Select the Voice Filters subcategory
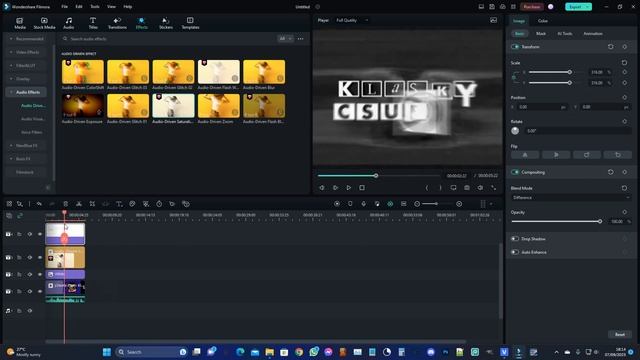Screen dimensions: 640x360 31,132
